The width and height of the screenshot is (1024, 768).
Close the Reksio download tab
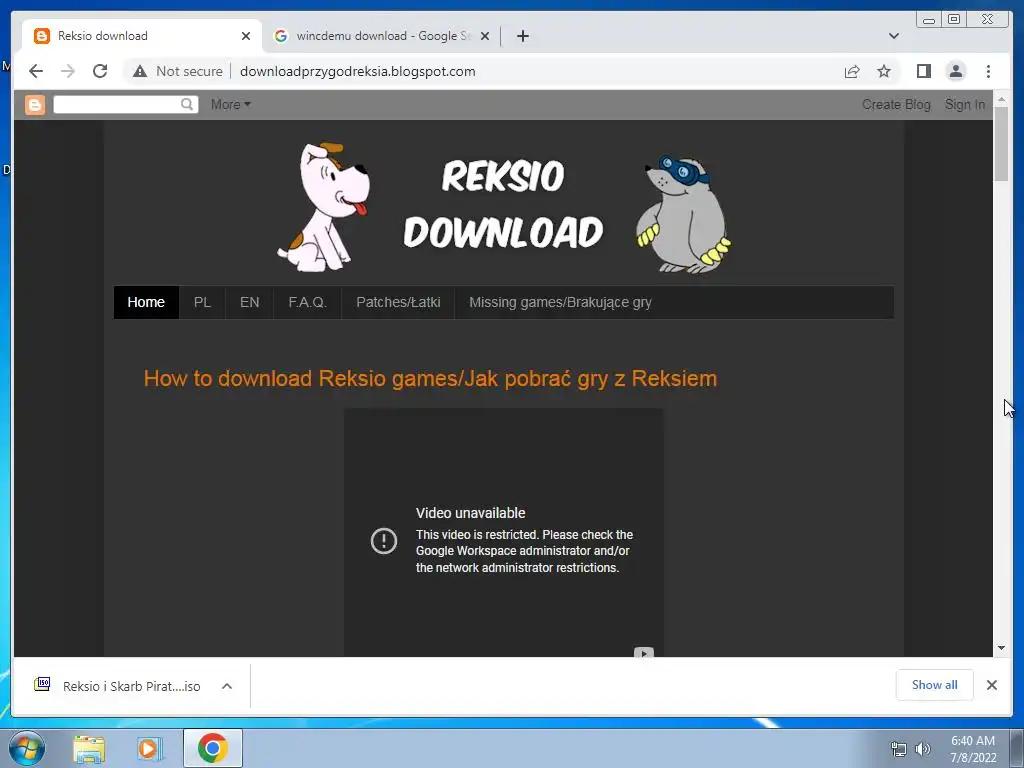click(246, 36)
